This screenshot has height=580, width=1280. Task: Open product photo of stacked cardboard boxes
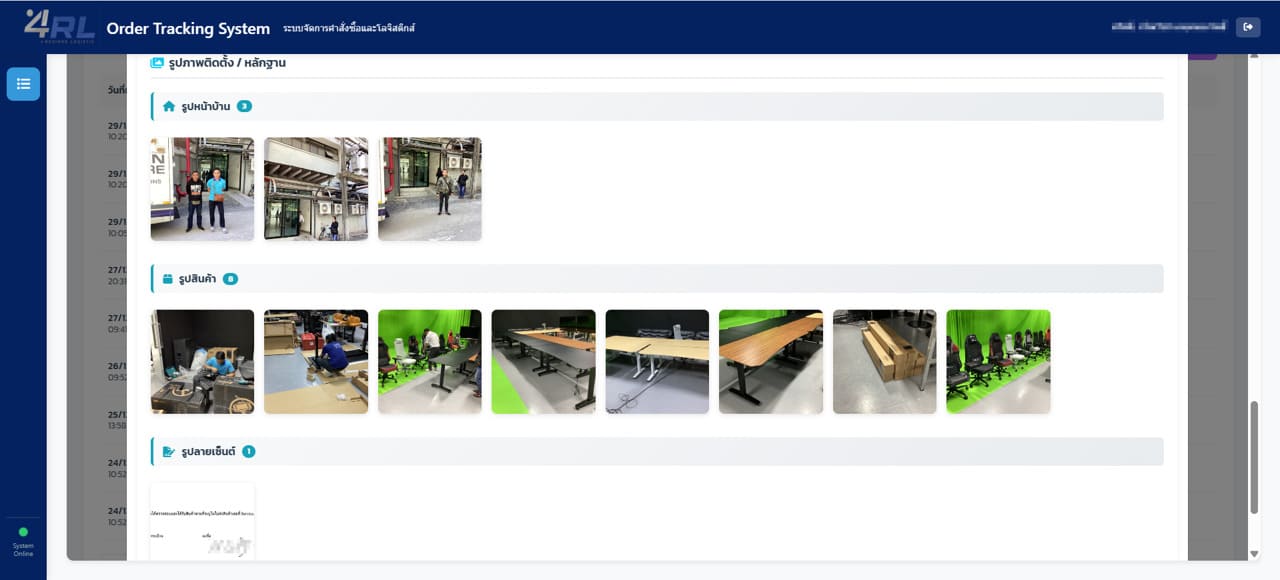click(x=885, y=362)
